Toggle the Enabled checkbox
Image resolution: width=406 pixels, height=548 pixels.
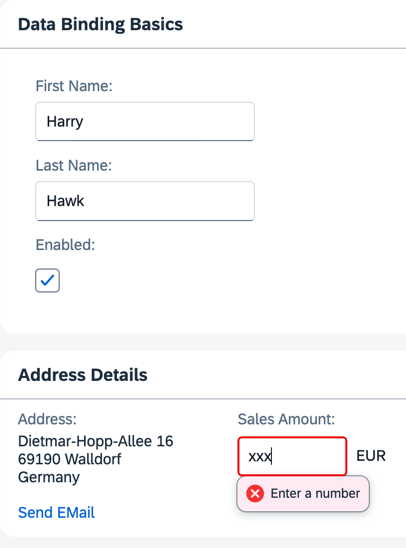(x=47, y=280)
